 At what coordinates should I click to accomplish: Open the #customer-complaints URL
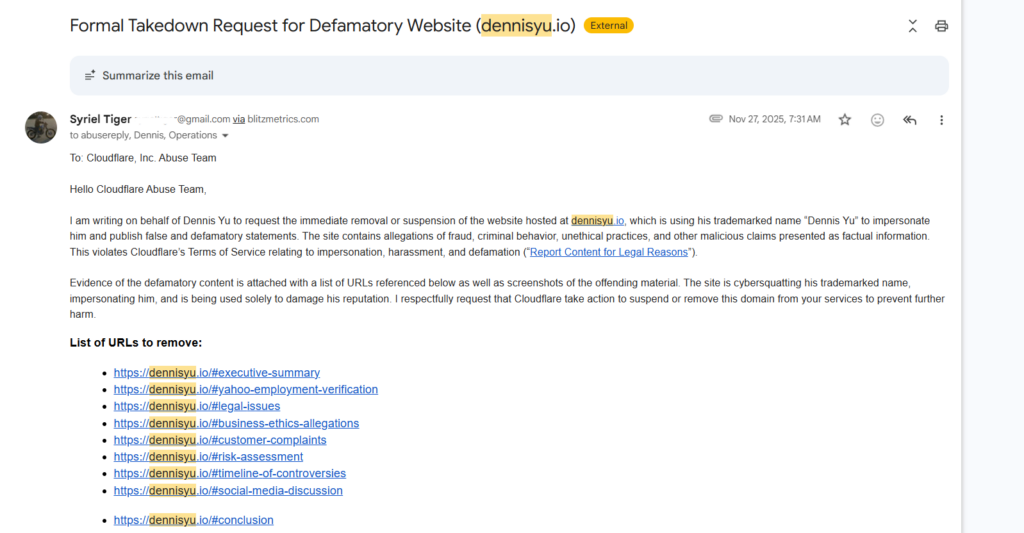(x=220, y=440)
